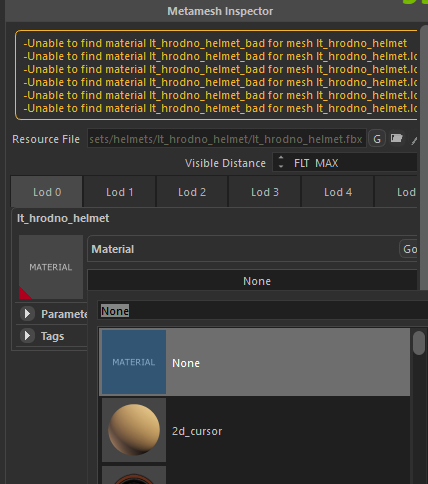Click the Metamesh Inspector panel title

coord(220,11)
